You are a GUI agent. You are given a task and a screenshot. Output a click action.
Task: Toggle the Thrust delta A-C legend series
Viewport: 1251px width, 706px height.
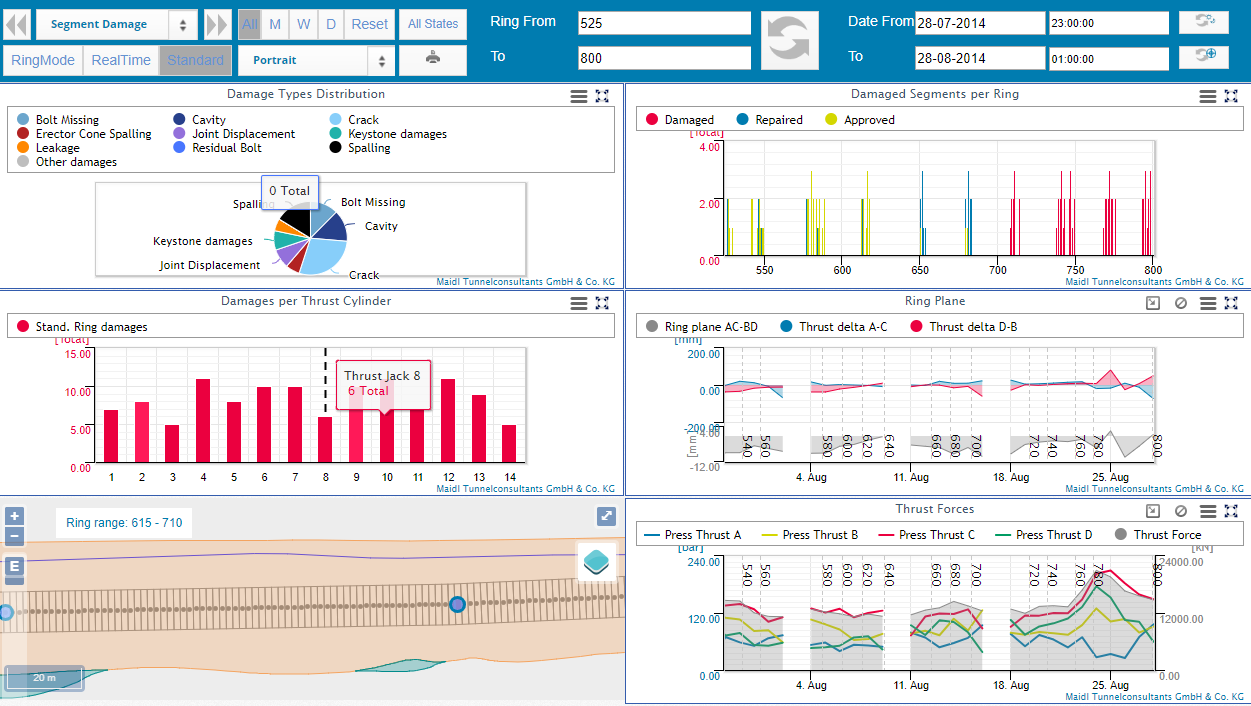point(832,327)
